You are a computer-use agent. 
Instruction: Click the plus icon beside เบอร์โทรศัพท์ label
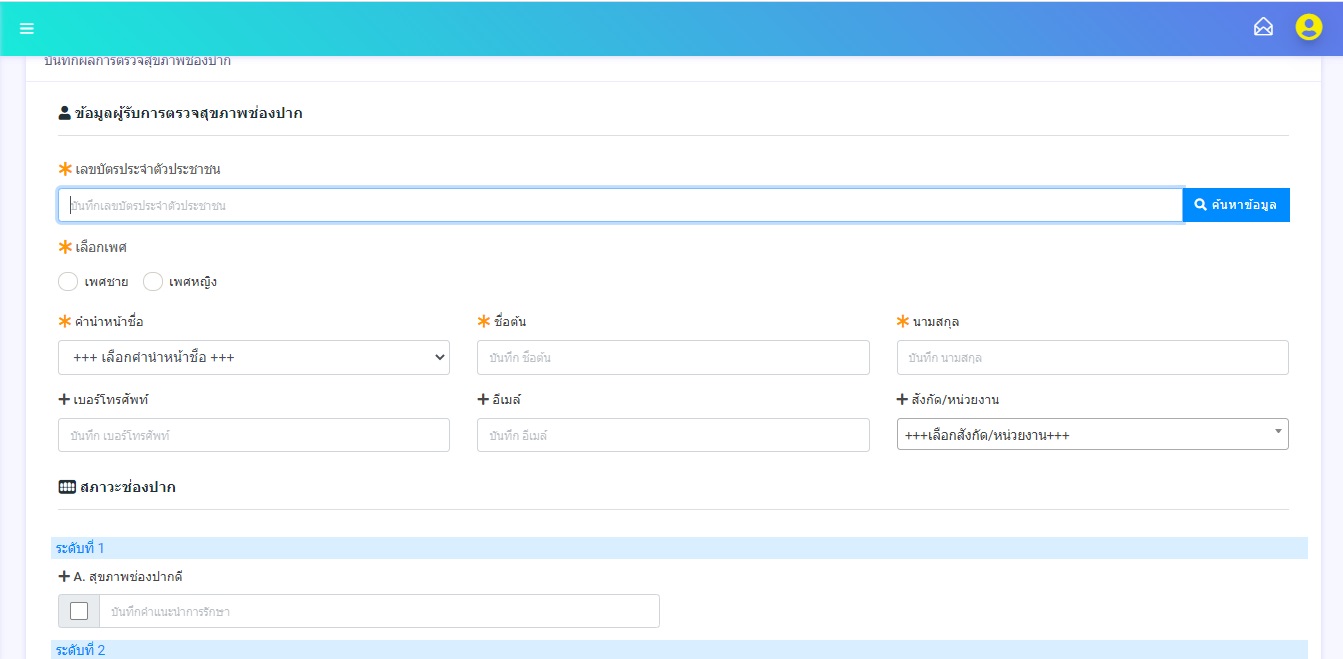tap(64, 399)
